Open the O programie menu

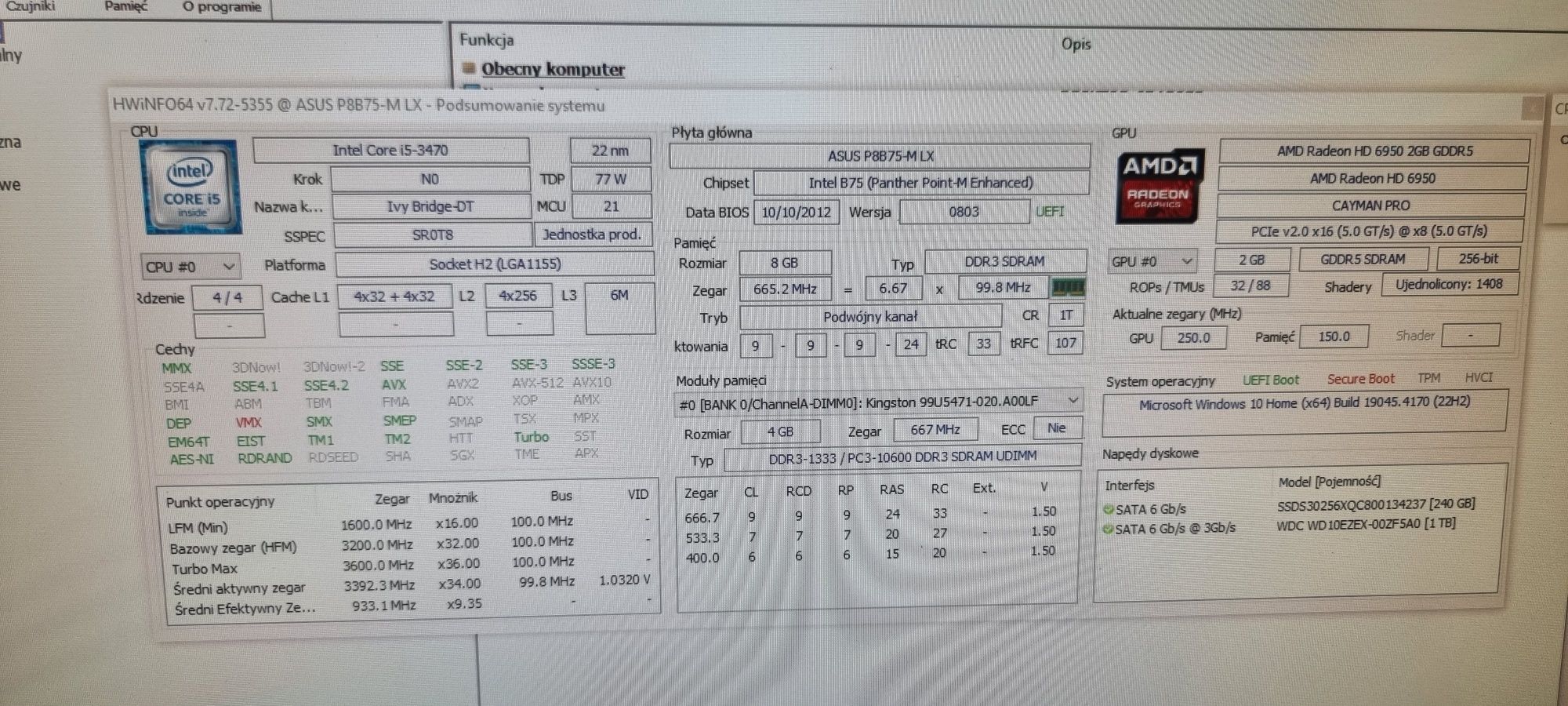(222, 7)
